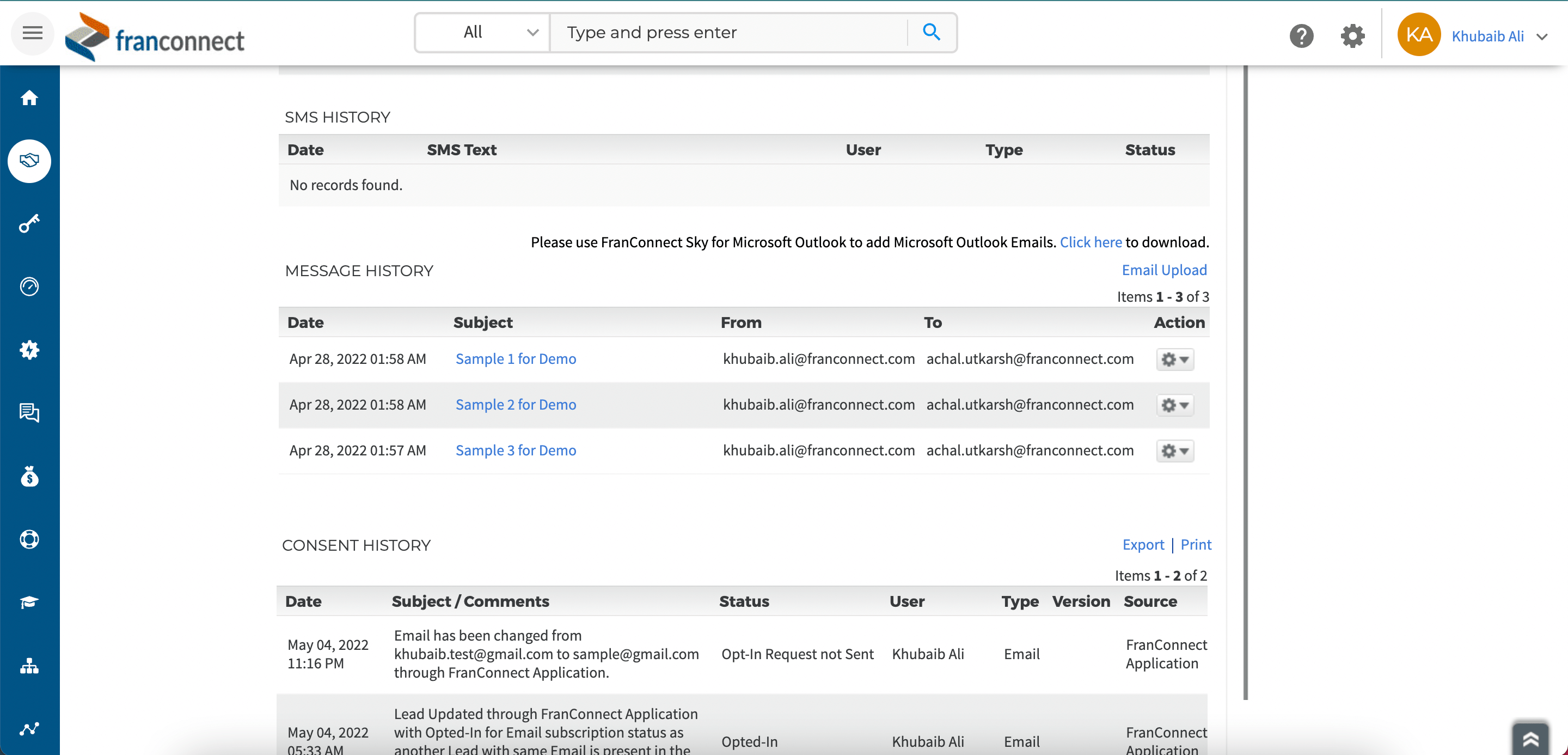The width and height of the screenshot is (1568, 755).
Task: Click the search magnifier icon
Action: (x=932, y=32)
